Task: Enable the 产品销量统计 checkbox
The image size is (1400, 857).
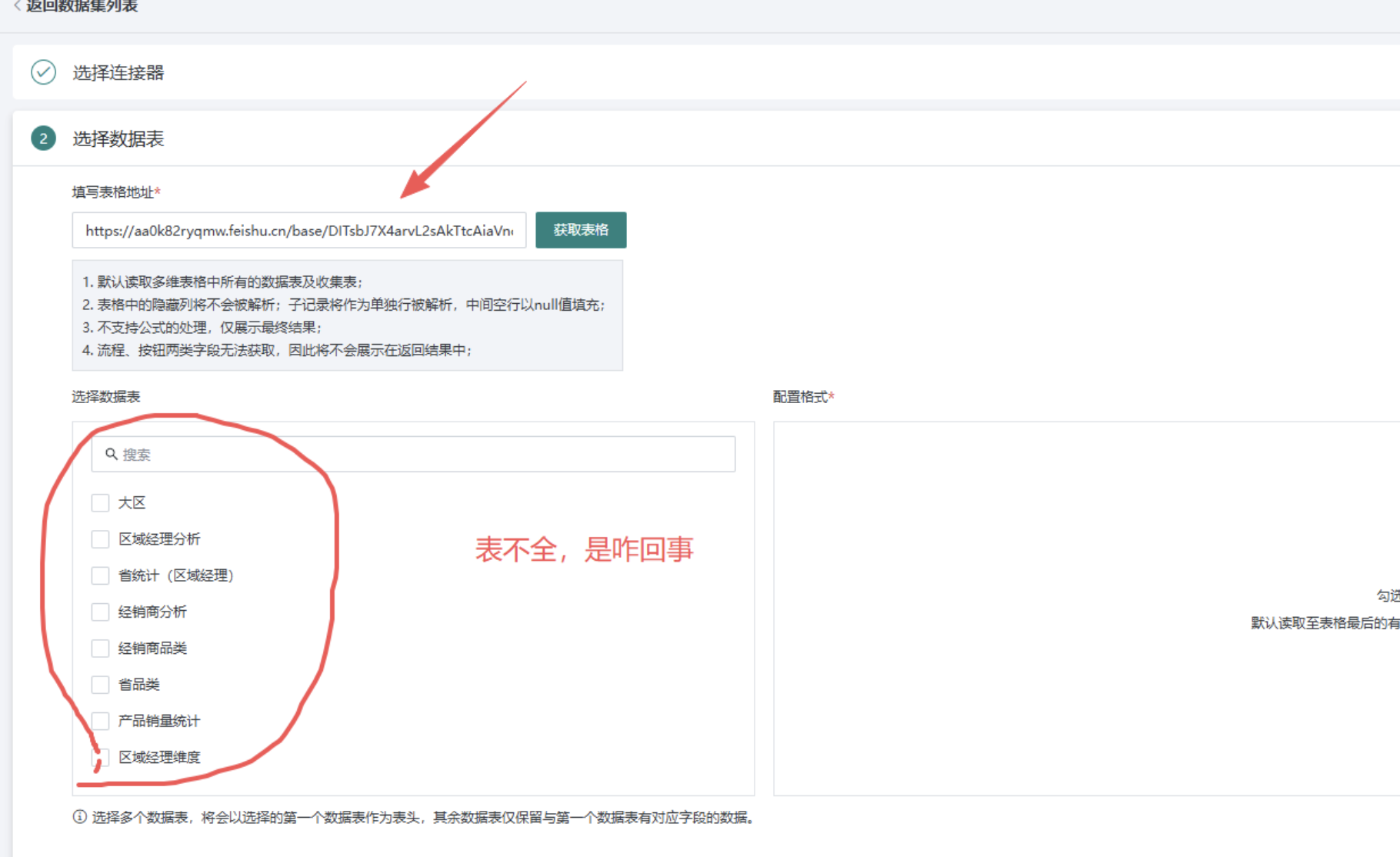Action: [x=100, y=720]
